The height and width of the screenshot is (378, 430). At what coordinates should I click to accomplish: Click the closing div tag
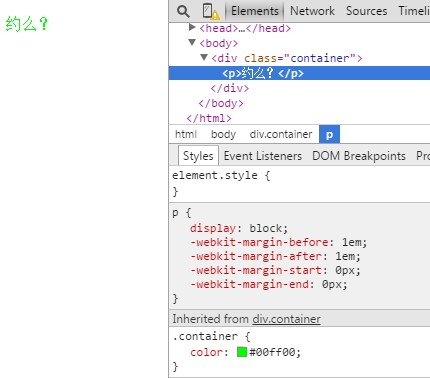[x=230, y=88]
